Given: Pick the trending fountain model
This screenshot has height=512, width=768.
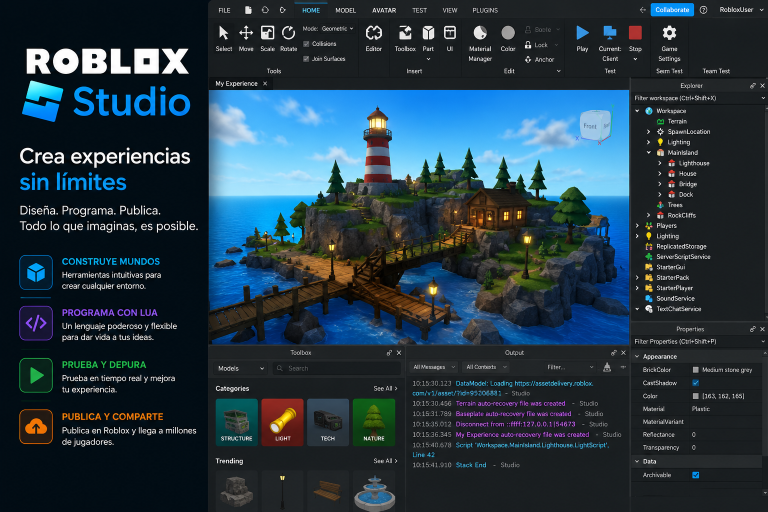Looking at the screenshot, I should pos(374,491).
